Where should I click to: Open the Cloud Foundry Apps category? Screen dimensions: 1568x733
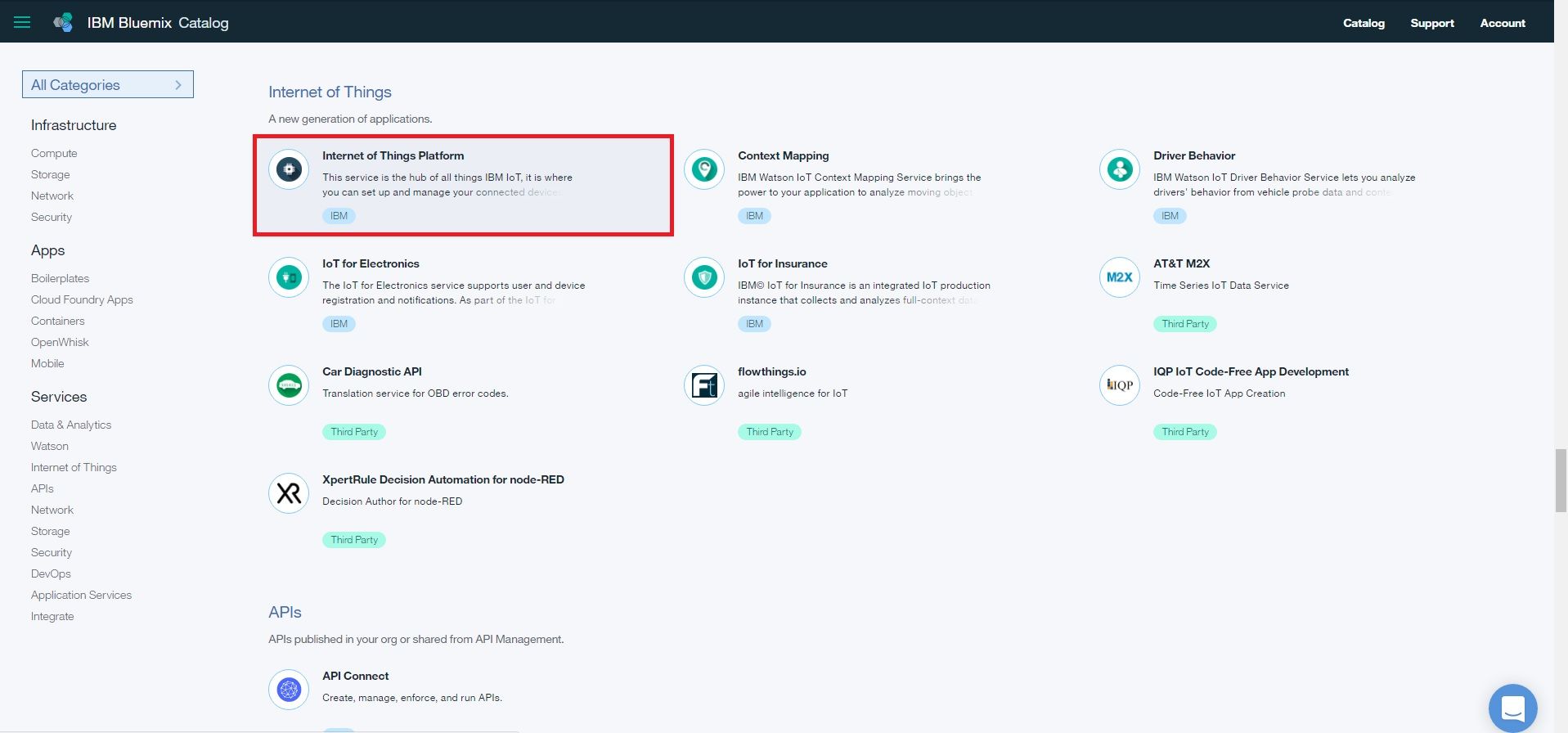click(x=82, y=299)
